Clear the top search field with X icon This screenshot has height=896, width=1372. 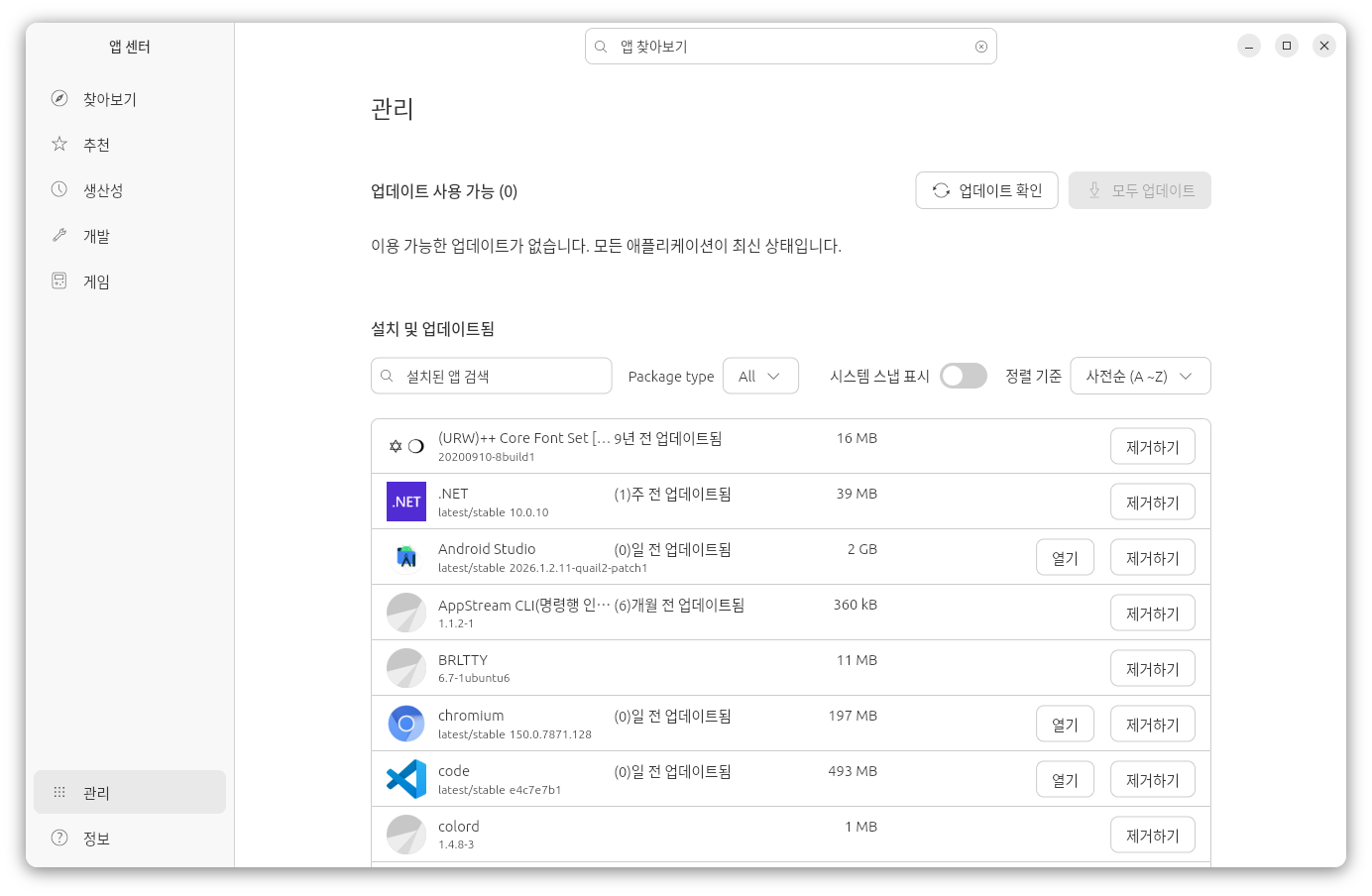(x=981, y=47)
